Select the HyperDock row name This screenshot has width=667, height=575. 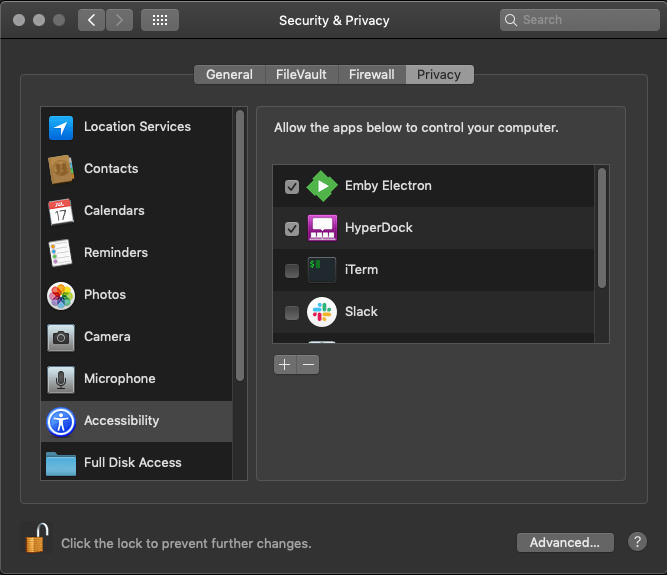(x=379, y=228)
